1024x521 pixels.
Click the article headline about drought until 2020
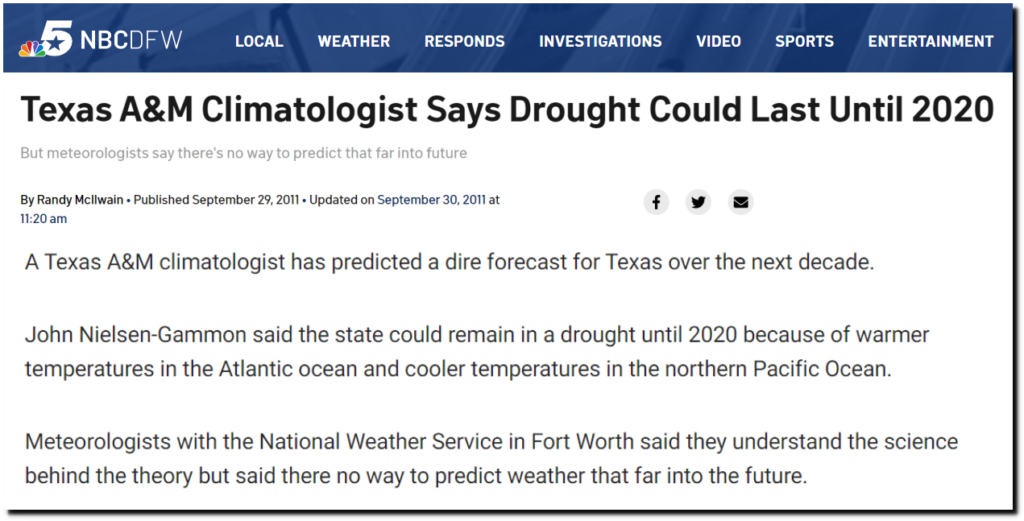(x=507, y=109)
